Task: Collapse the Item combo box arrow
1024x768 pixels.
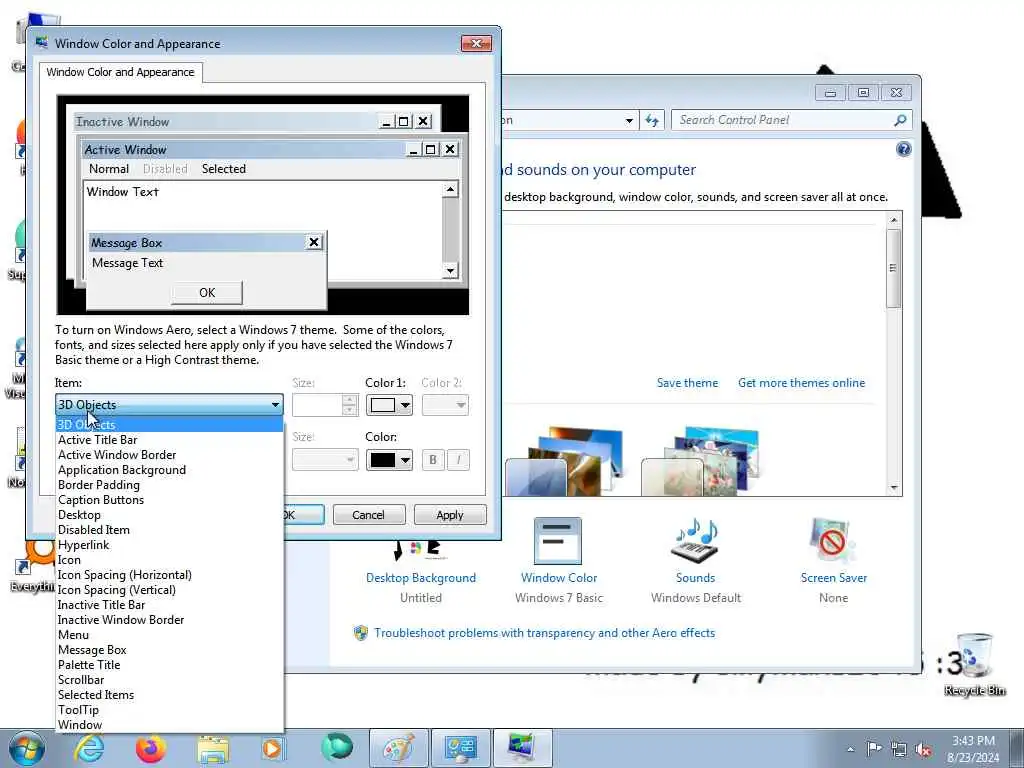Action: 275,405
